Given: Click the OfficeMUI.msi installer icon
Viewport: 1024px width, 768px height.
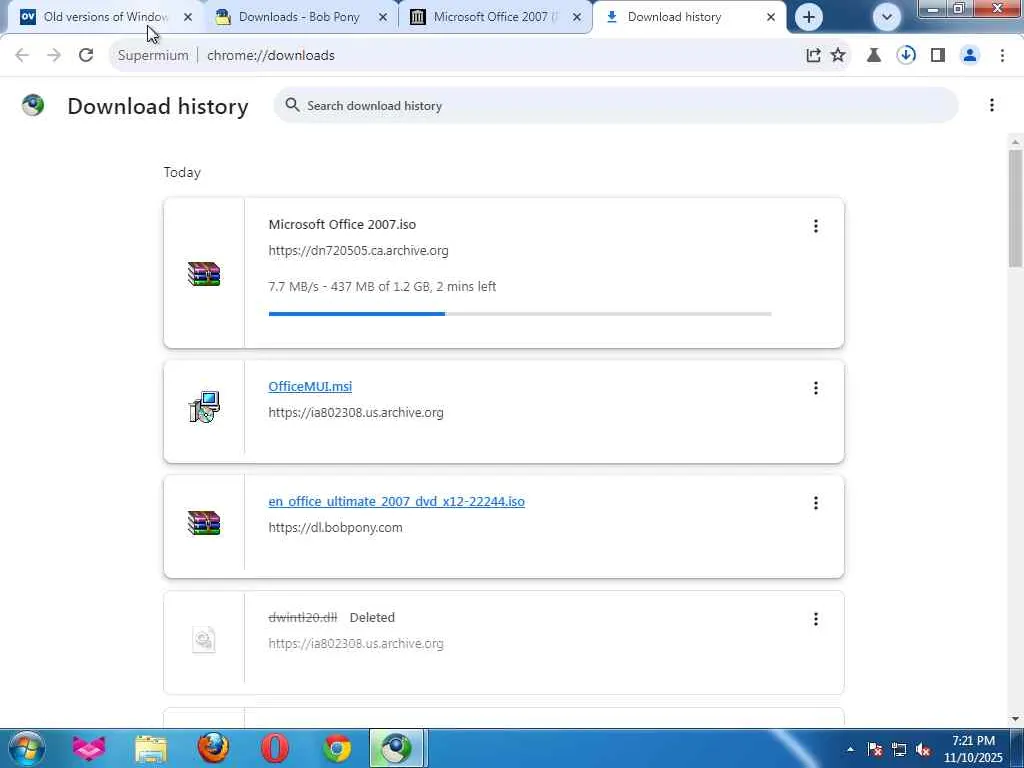Looking at the screenshot, I should pyautogui.click(x=204, y=407).
